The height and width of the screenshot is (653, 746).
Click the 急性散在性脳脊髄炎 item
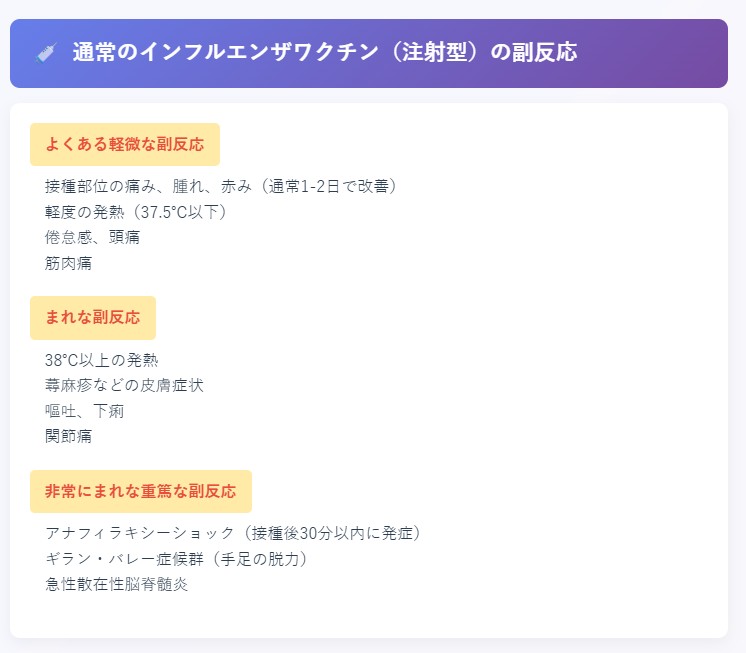click(x=117, y=584)
